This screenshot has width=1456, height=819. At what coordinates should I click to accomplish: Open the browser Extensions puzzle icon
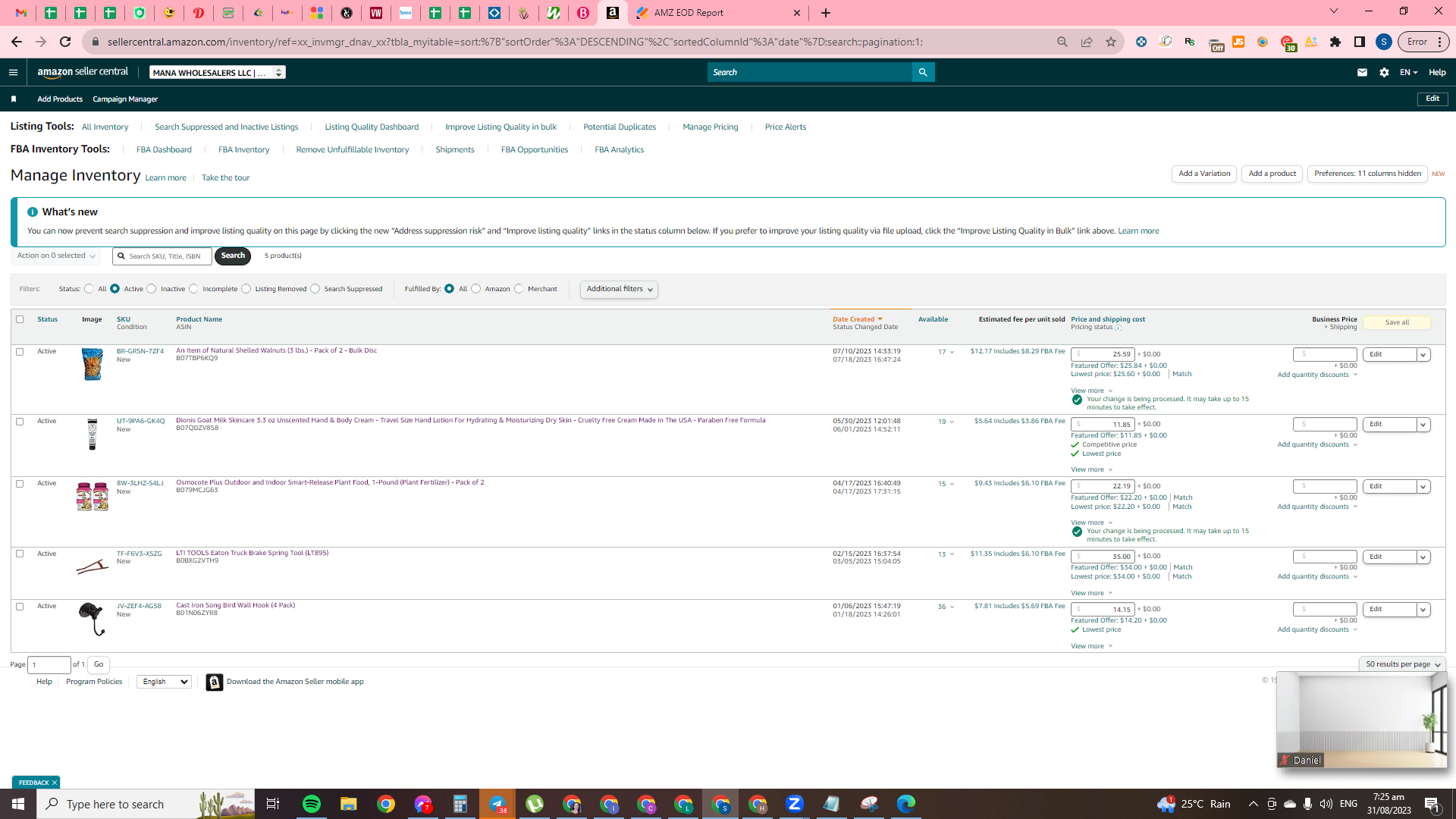click(x=1335, y=42)
